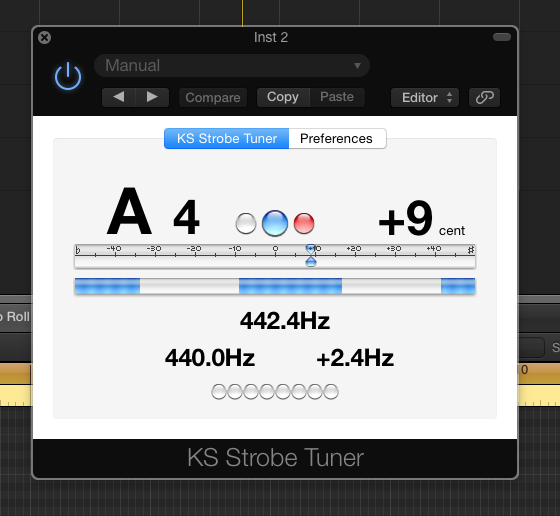Click the octave number 4 display
Screen dimensions: 560x516
pos(186,217)
